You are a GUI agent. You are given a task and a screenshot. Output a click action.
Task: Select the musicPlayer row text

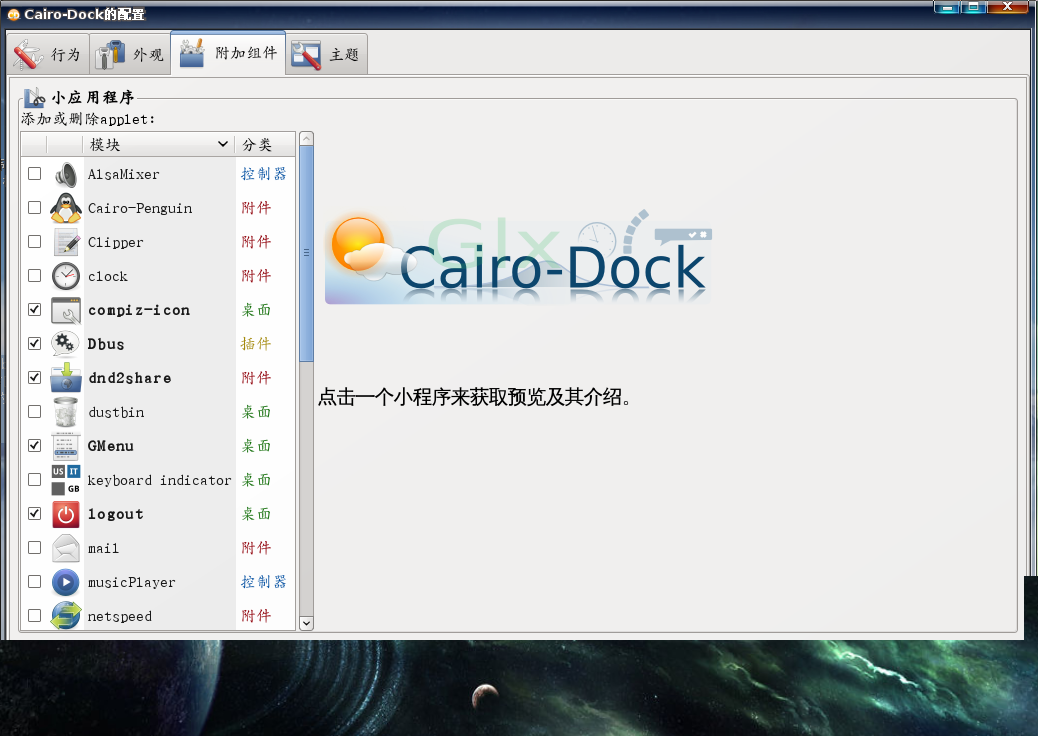[132, 583]
